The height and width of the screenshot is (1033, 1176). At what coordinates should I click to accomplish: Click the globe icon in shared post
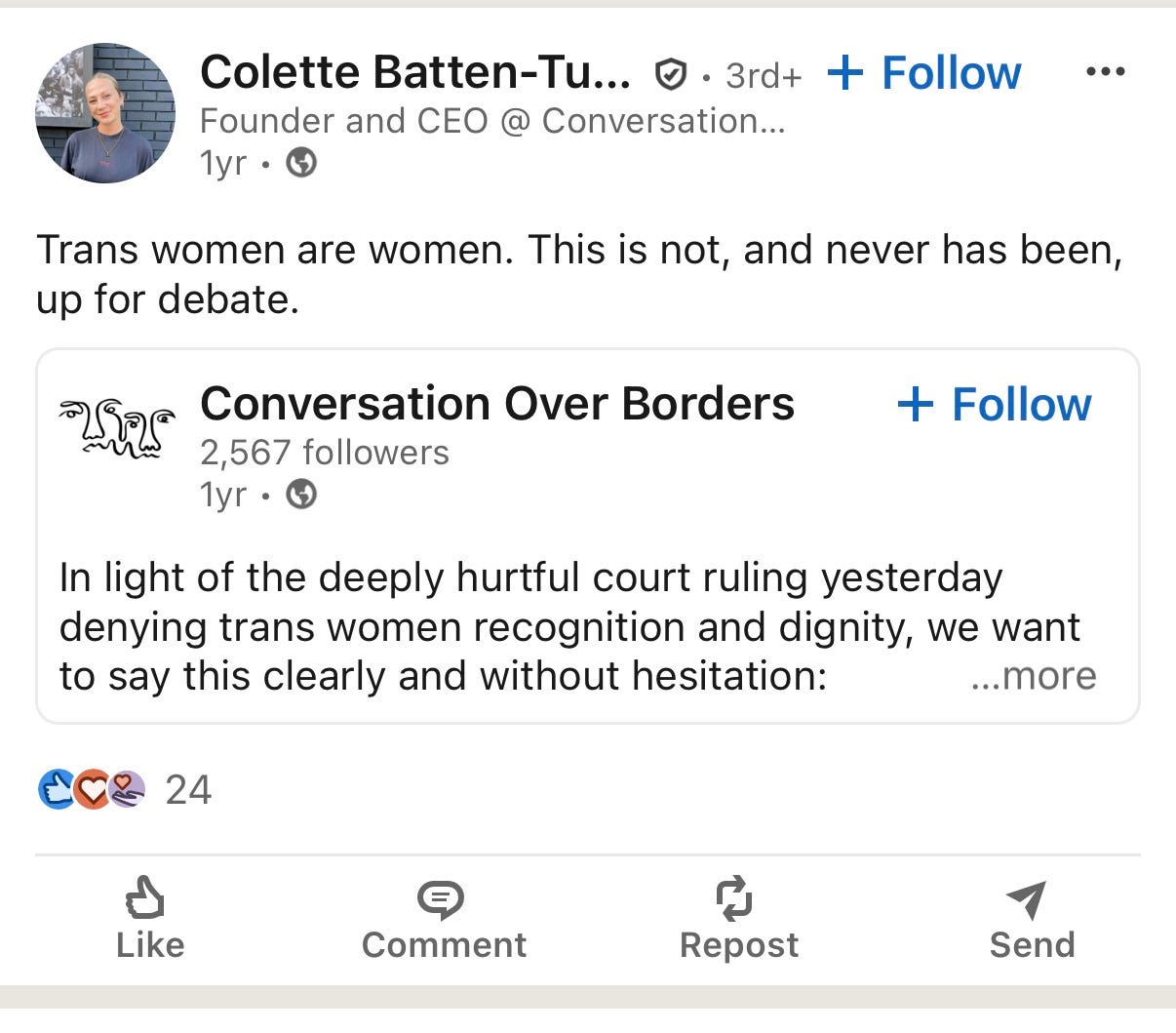pos(301,495)
